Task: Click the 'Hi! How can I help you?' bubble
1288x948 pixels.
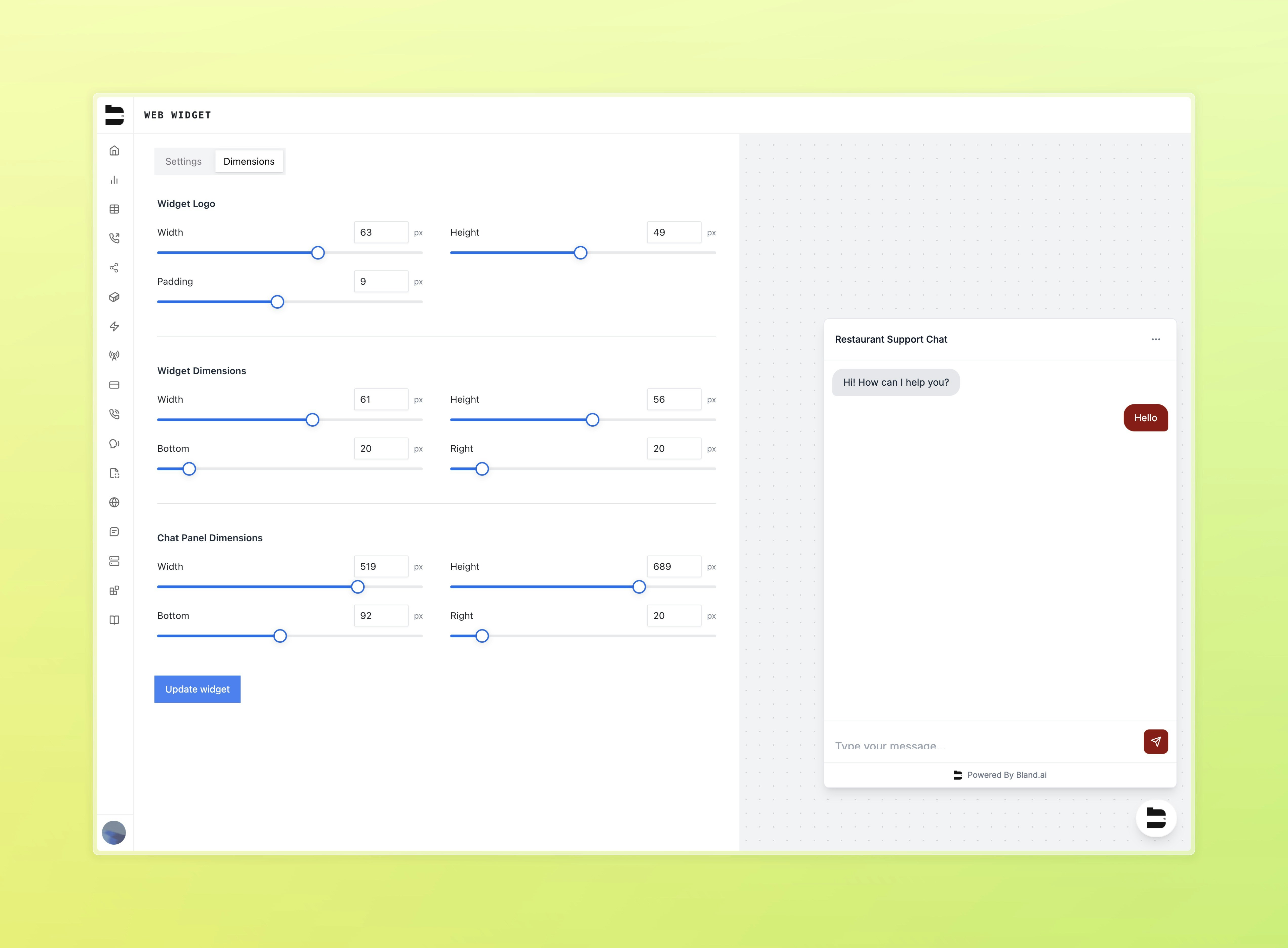Action: (896, 382)
